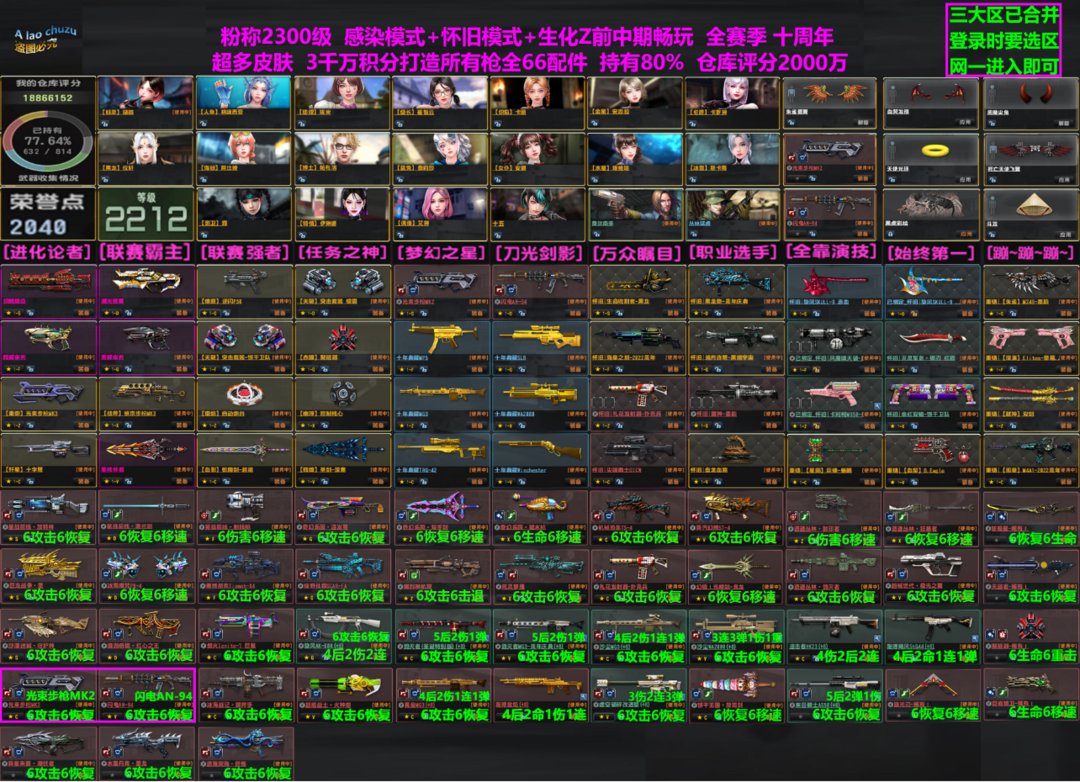This screenshot has height=782, width=1080.
Task: Open the mermaid character card with blue hair
Action: tap(244, 102)
